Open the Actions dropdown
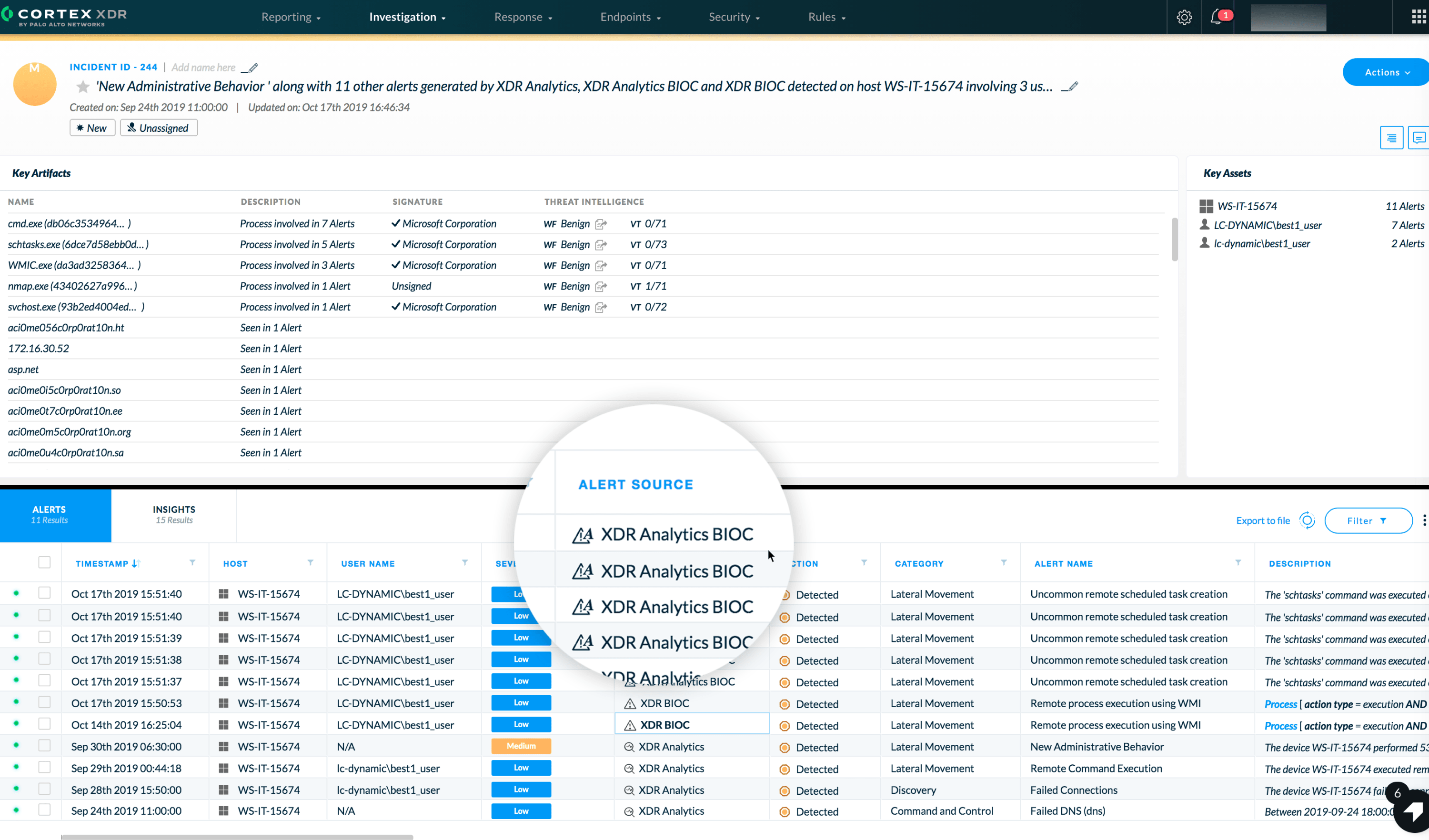 [1384, 72]
